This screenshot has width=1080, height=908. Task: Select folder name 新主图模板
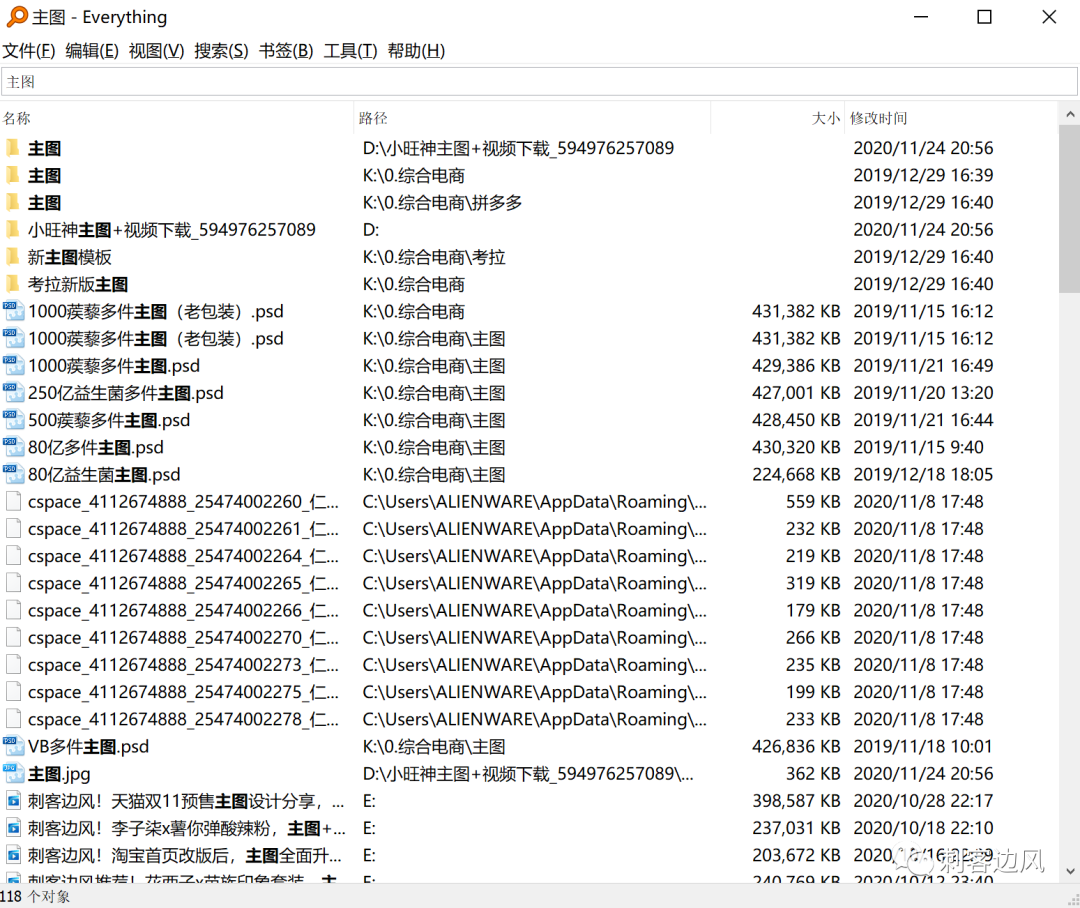[x=69, y=257]
